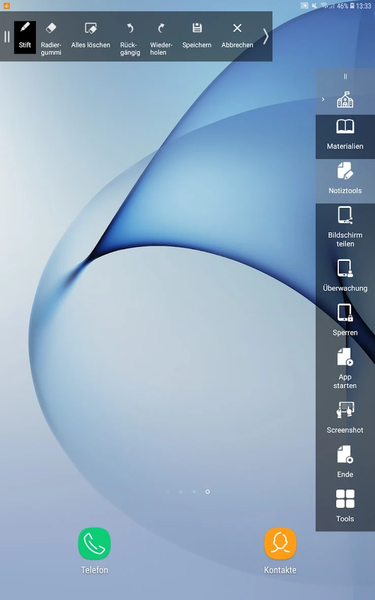Tap the 13:33 clock in status bar

363,6
